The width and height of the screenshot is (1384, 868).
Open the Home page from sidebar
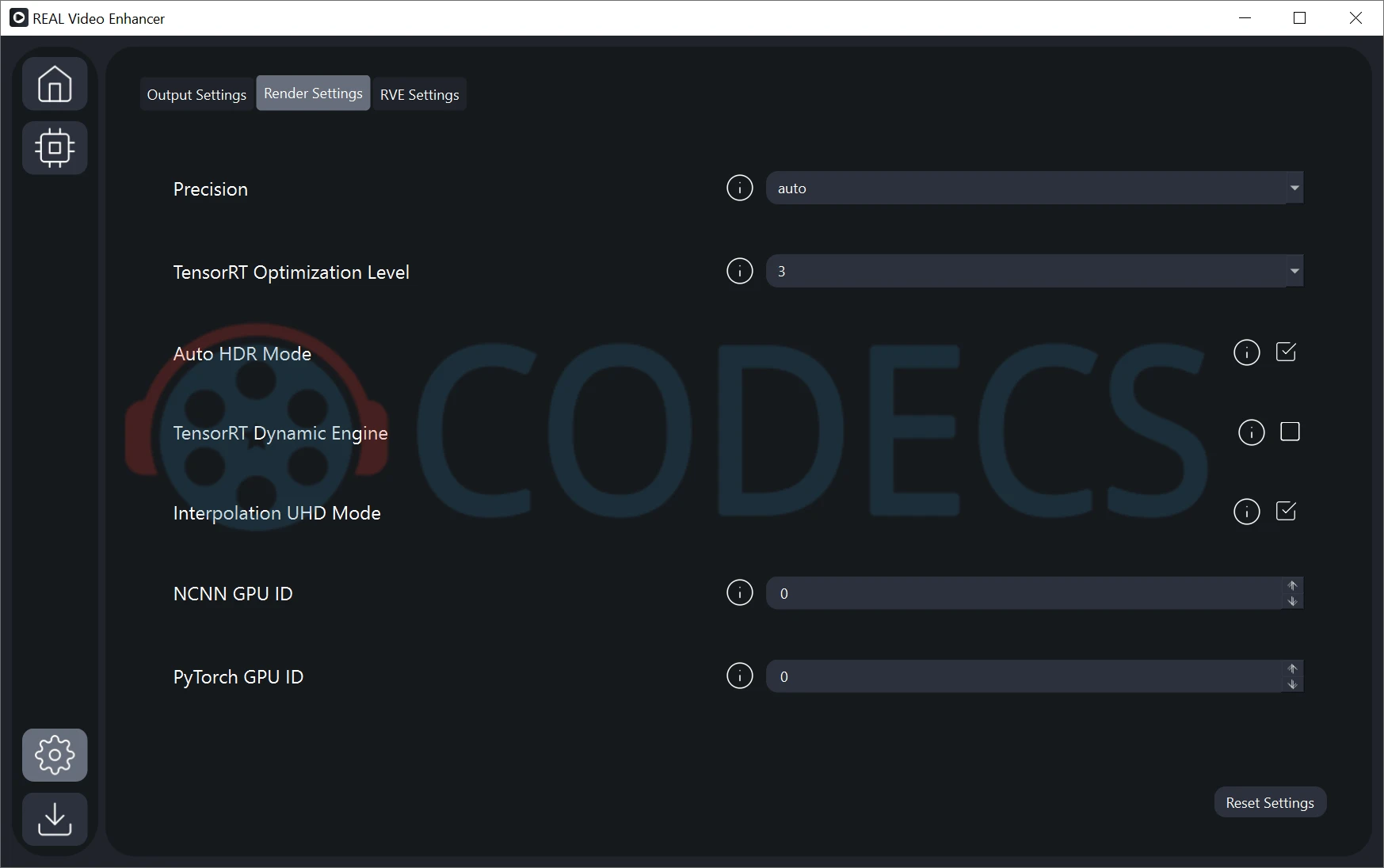55,84
